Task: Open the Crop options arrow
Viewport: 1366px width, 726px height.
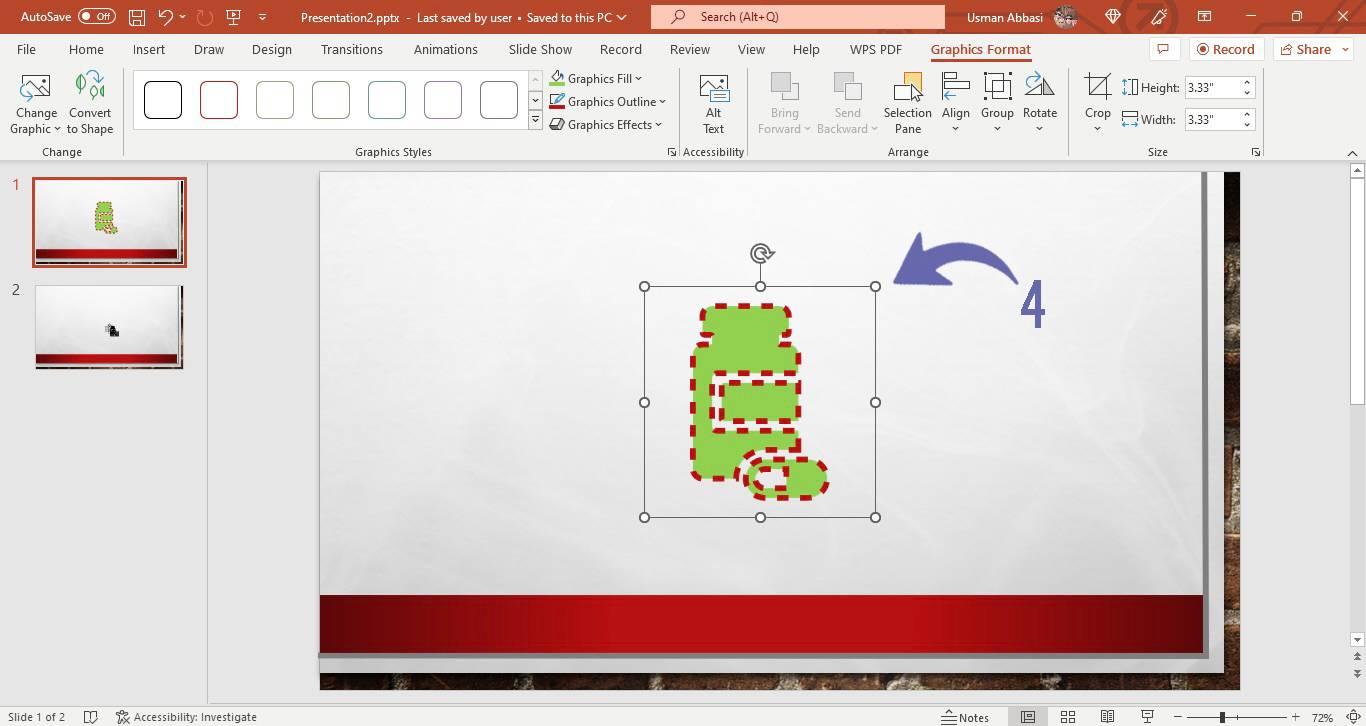Action: (1098, 128)
